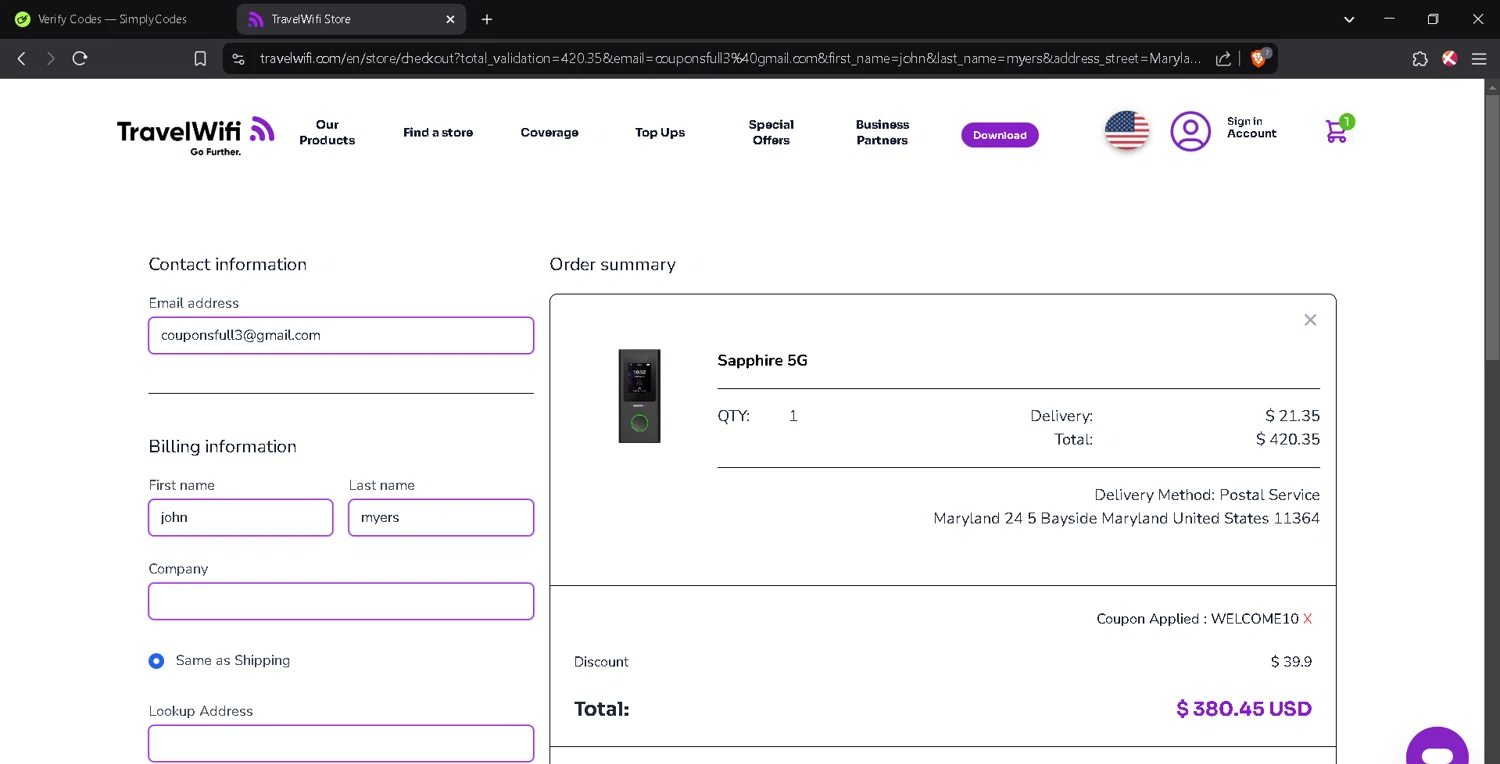
Task: Click the Sign in Account avatar icon
Action: click(1190, 131)
